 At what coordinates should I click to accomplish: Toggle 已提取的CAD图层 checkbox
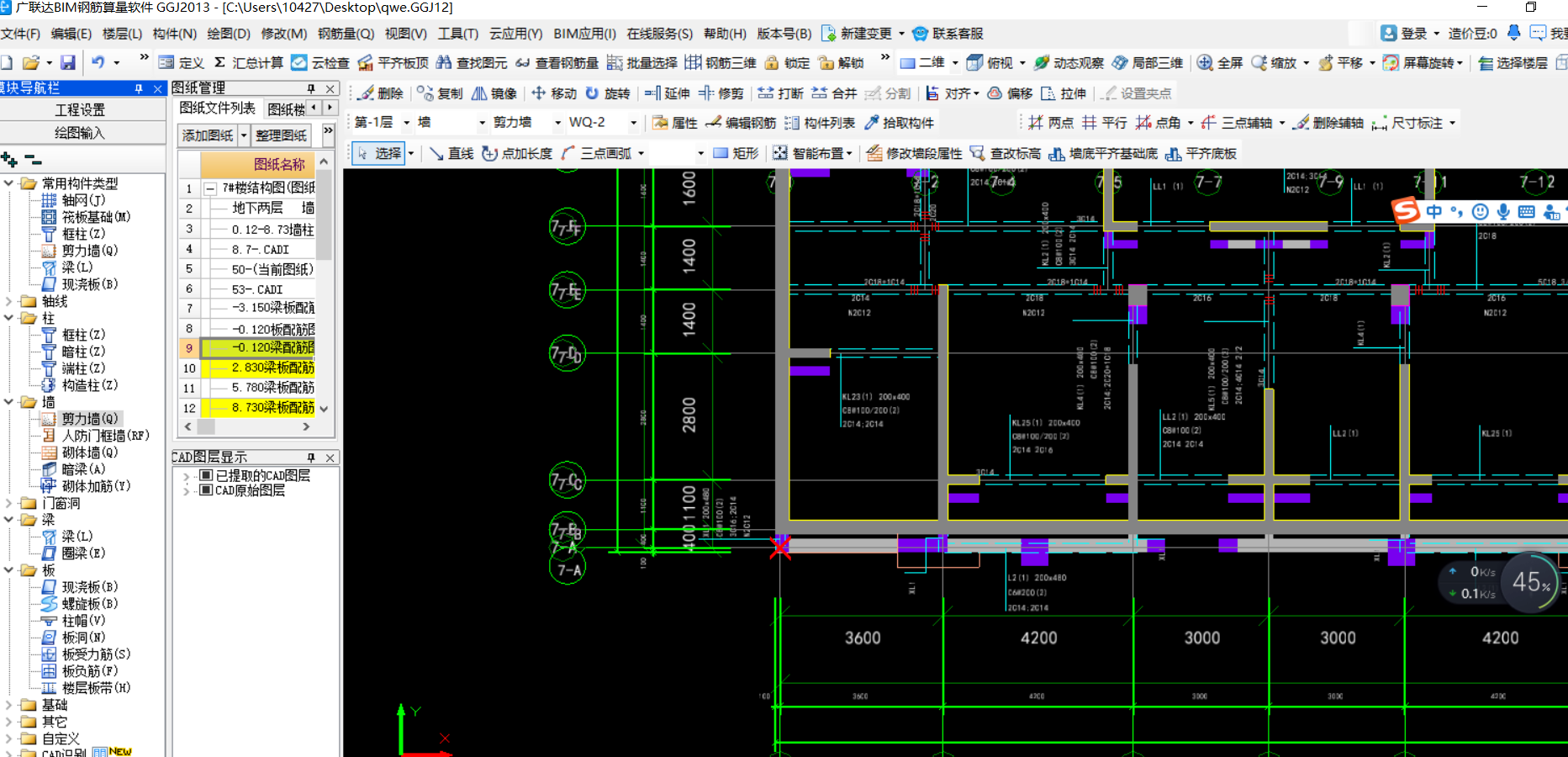tap(205, 475)
